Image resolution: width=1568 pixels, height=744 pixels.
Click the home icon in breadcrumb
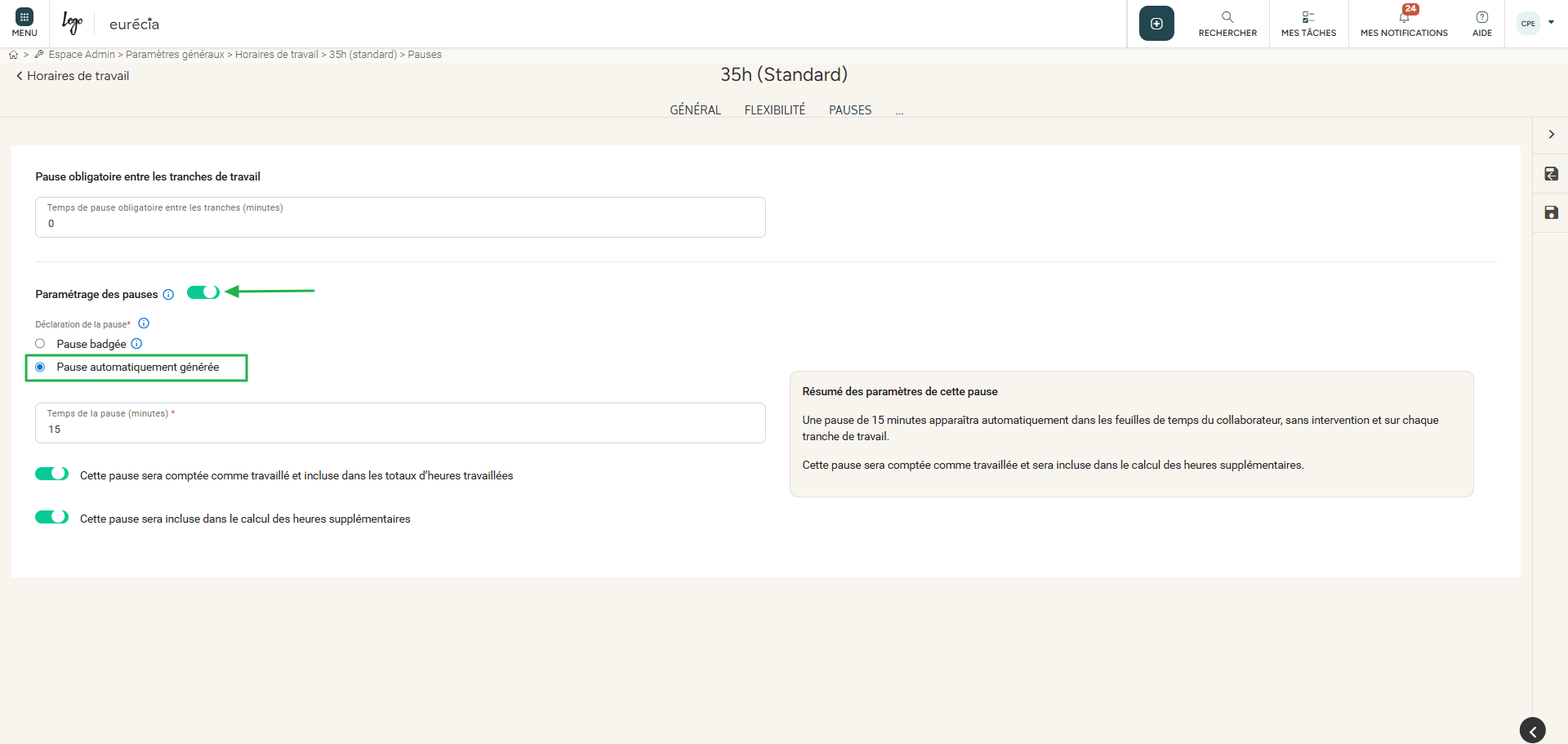pyautogui.click(x=13, y=55)
